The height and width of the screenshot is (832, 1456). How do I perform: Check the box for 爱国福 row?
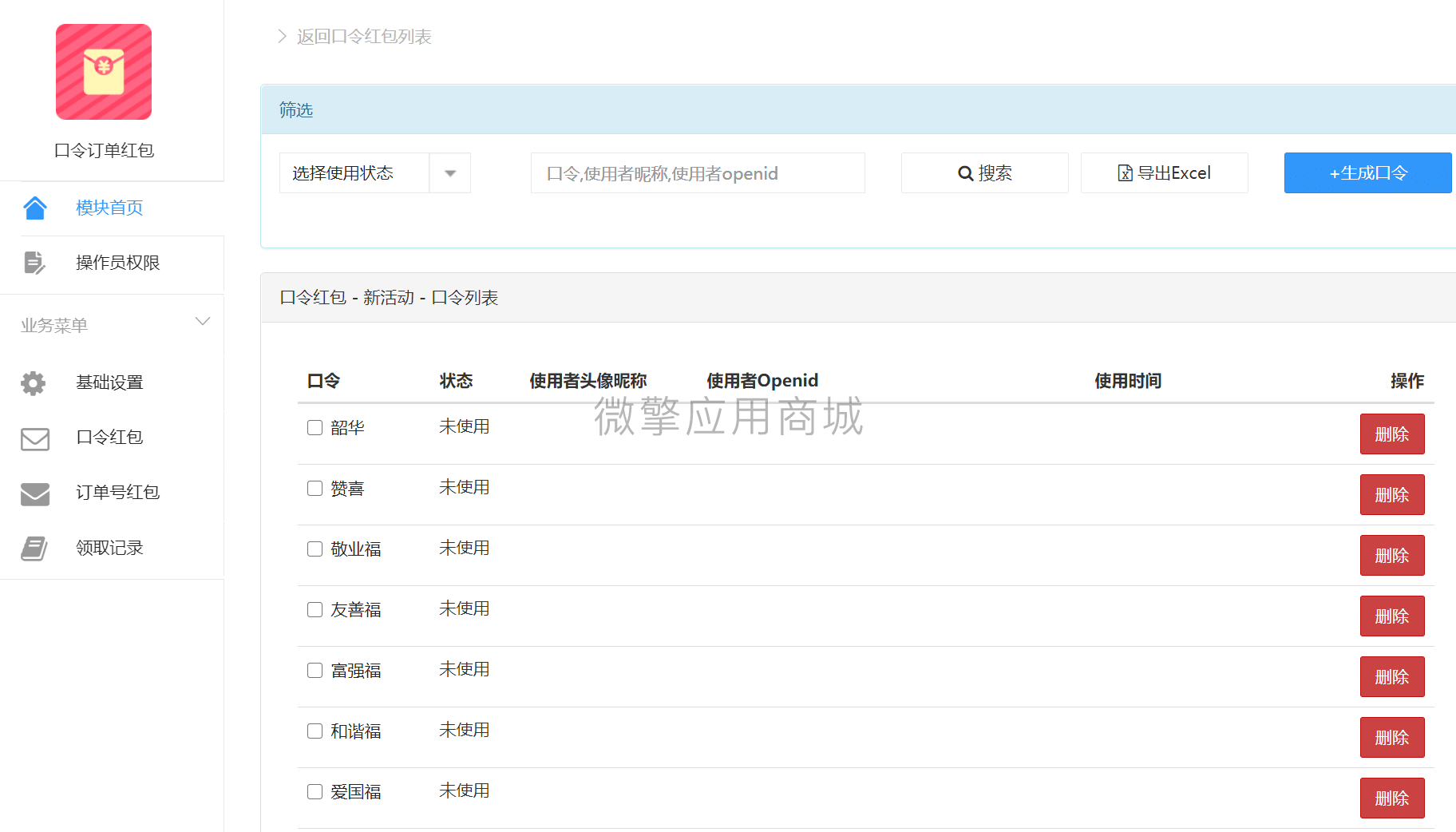pos(315,792)
